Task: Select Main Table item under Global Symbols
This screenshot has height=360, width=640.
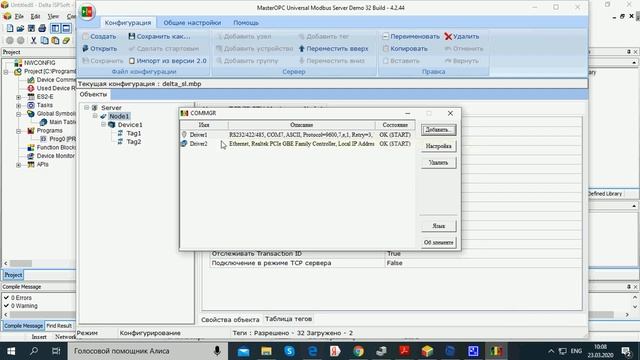Action: pos(58,122)
